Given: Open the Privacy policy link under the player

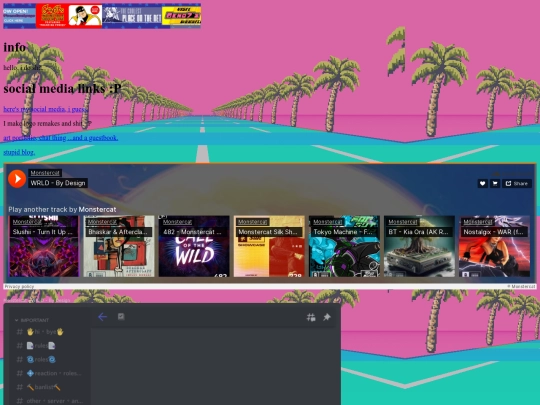Looking at the screenshot, I should click(19, 287).
